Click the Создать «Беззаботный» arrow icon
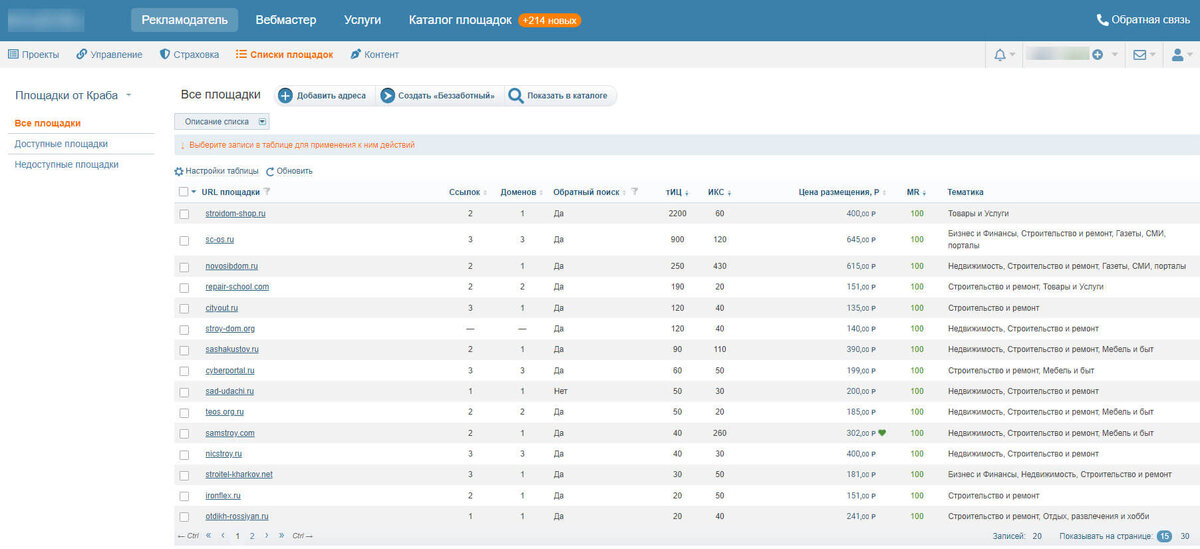Viewport: 1200px width, 549px height. 386,96
